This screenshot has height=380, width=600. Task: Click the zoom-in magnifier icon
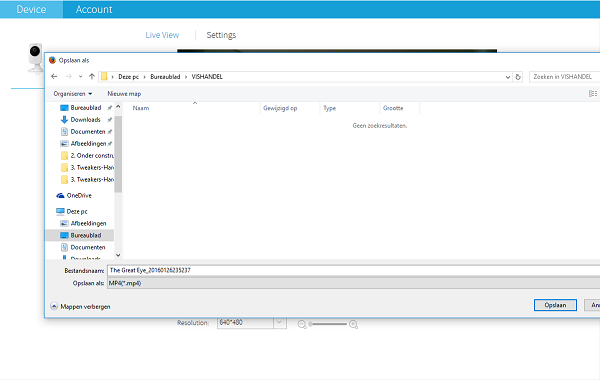coord(354,325)
